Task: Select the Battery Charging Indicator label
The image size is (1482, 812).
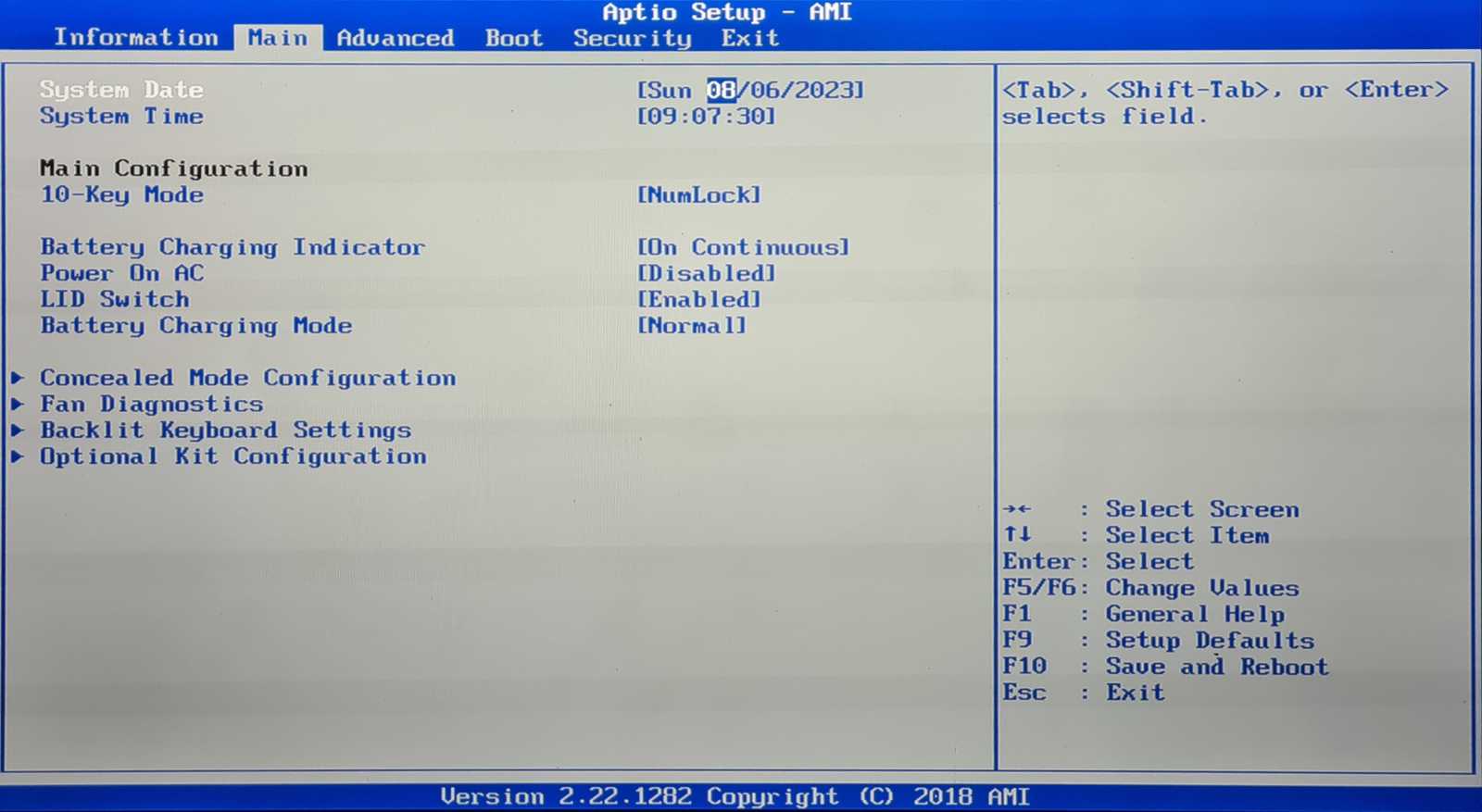Action: coord(232,247)
